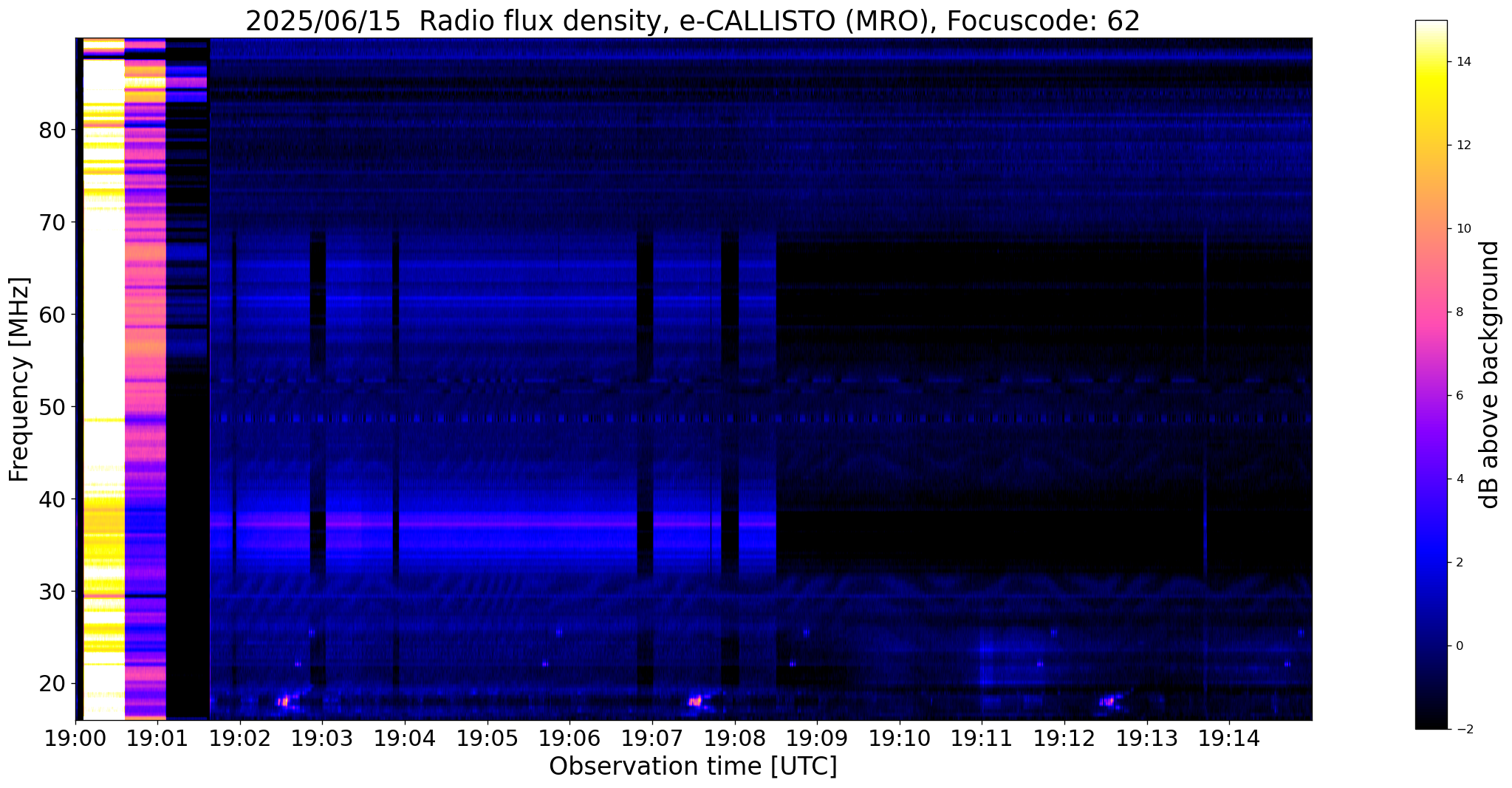Click the 80 MHz frequency tick label
Viewport: 1512px width, 788px height.
pyautogui.click(x=52, y=129)
